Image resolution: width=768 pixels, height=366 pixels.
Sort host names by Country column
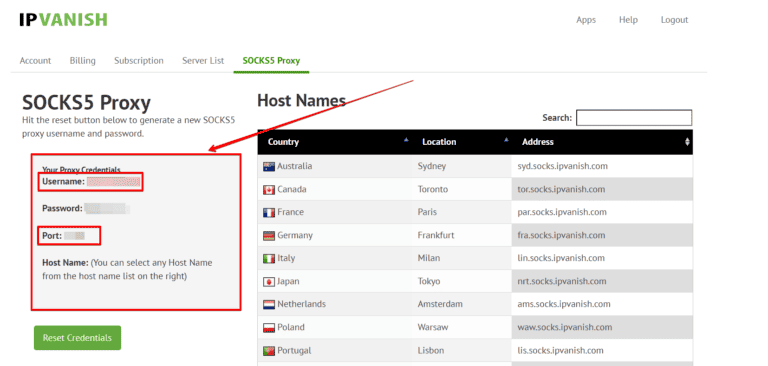tap(335, 142)
